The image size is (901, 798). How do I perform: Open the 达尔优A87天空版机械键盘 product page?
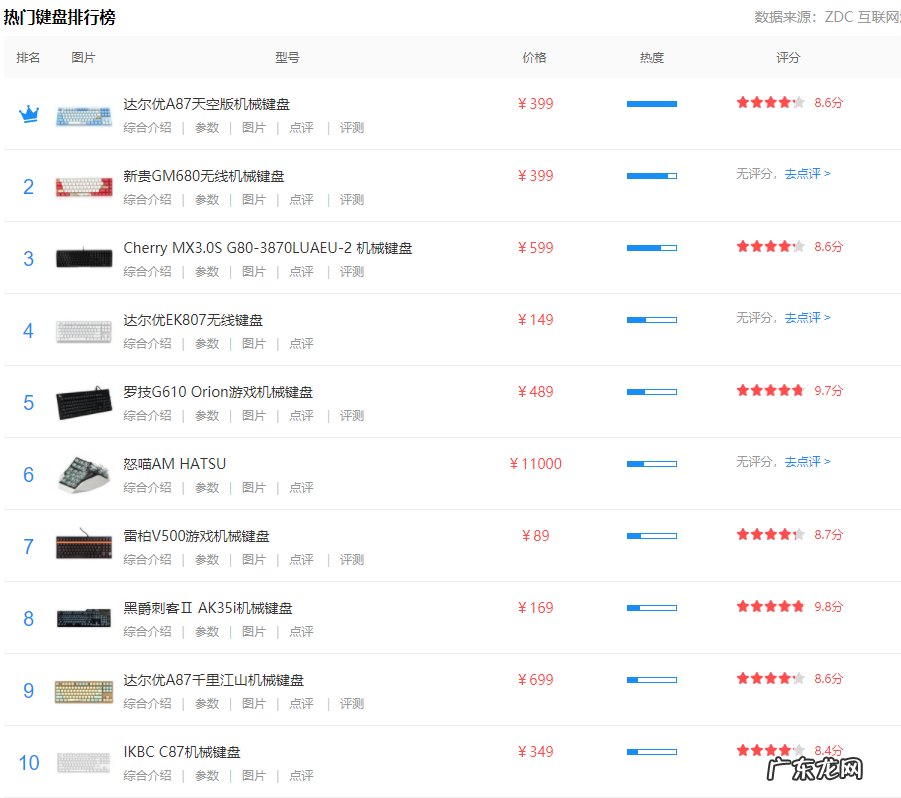click(208, 103)
